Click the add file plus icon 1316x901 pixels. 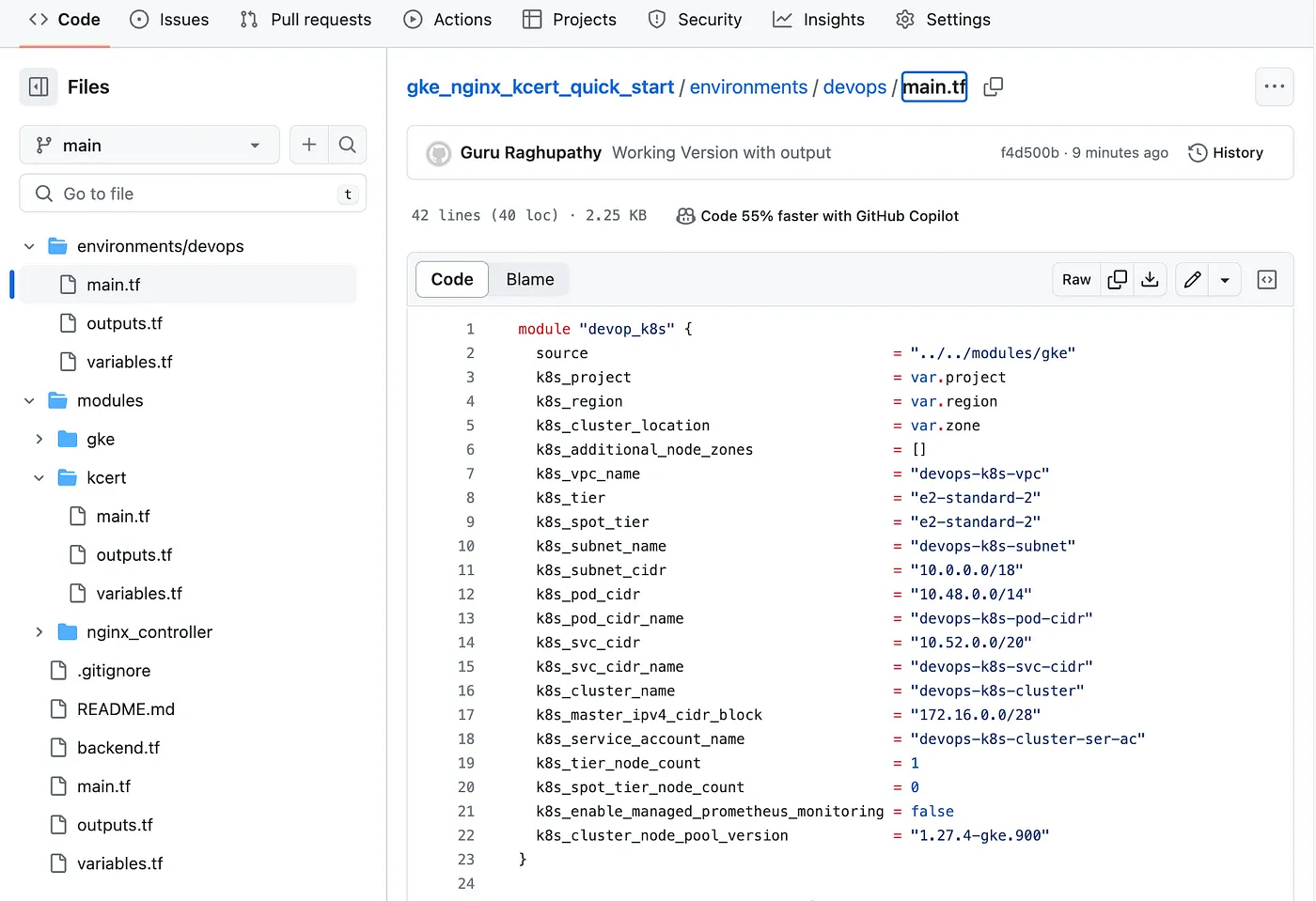[309, 145]
